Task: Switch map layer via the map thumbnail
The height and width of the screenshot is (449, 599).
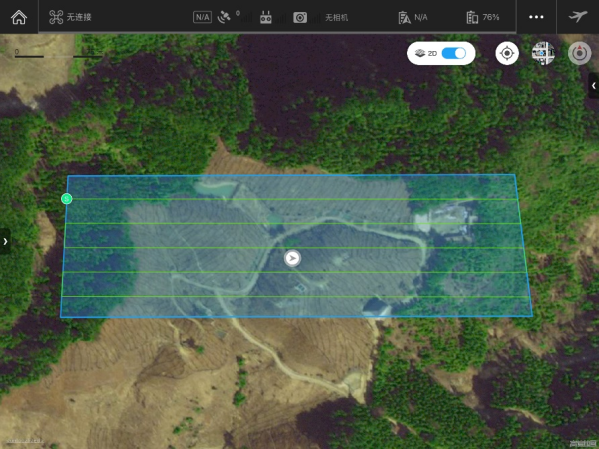Action: coord(543,53)
